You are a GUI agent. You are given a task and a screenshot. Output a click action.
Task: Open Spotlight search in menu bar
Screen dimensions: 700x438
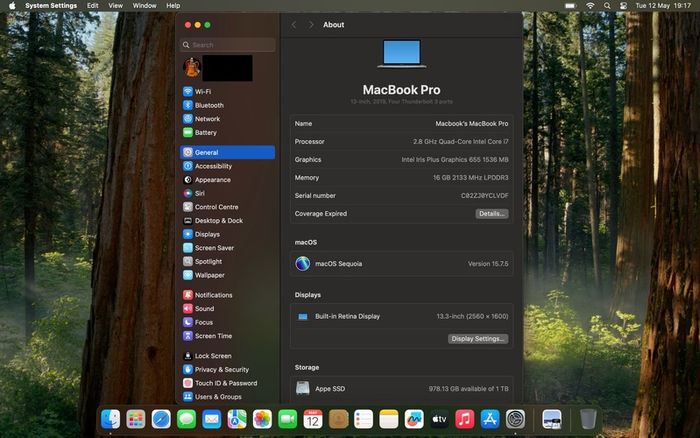(x=607, y=5)
